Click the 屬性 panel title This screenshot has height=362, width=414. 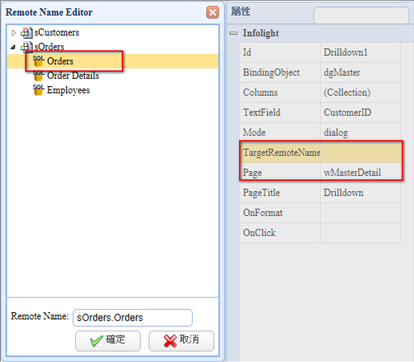[241, 11]
